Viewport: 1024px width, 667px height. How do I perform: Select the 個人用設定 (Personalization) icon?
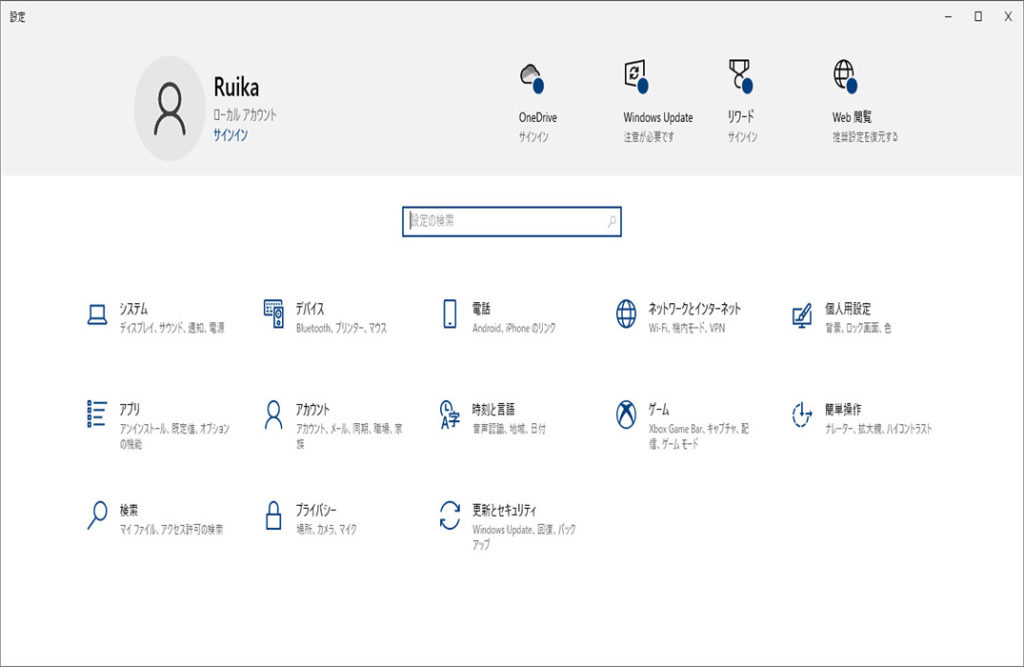click(x=802, y=315)
